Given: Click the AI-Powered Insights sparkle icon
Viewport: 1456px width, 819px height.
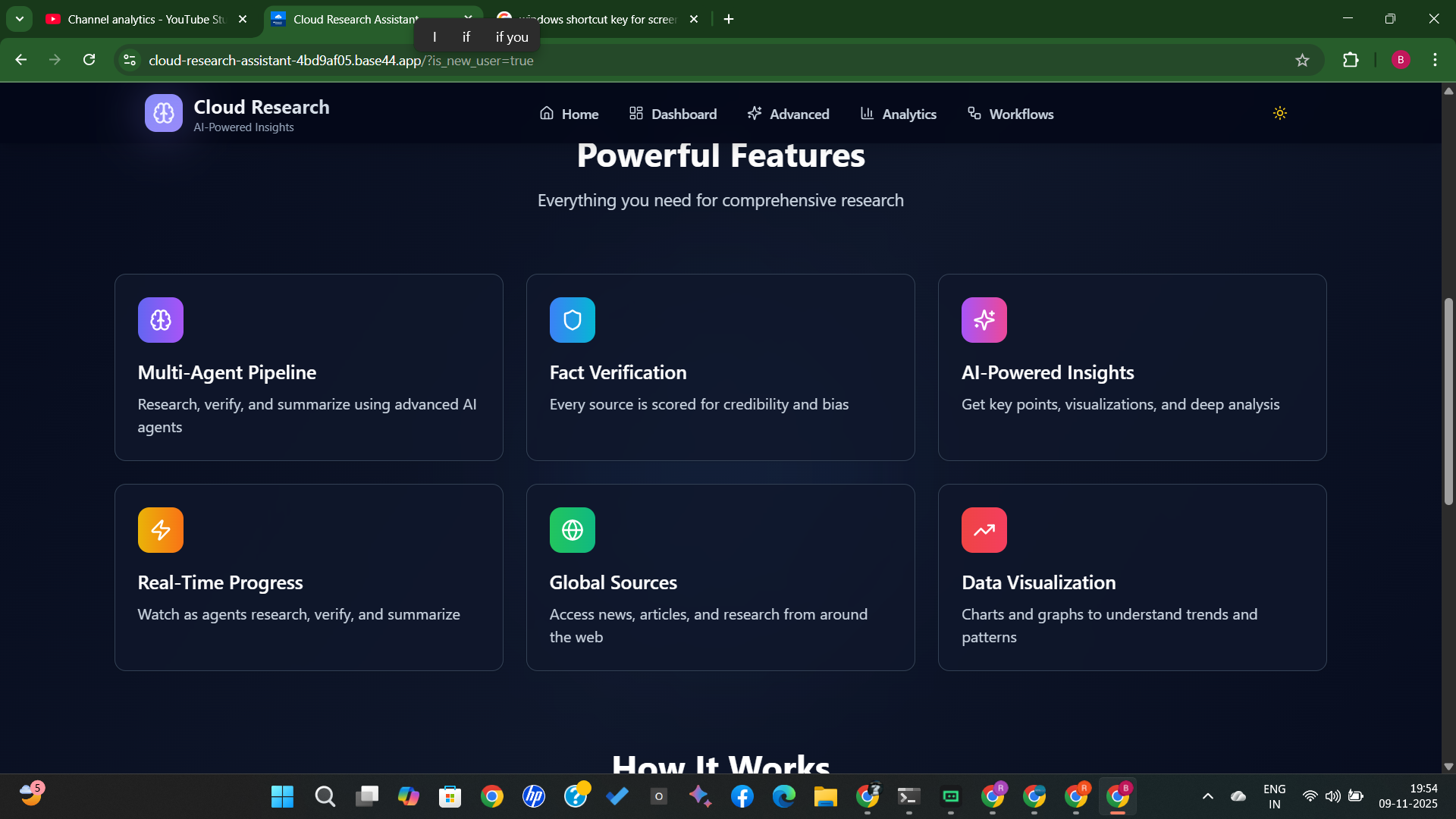Looking at the screenshot, I should point(984,320).
